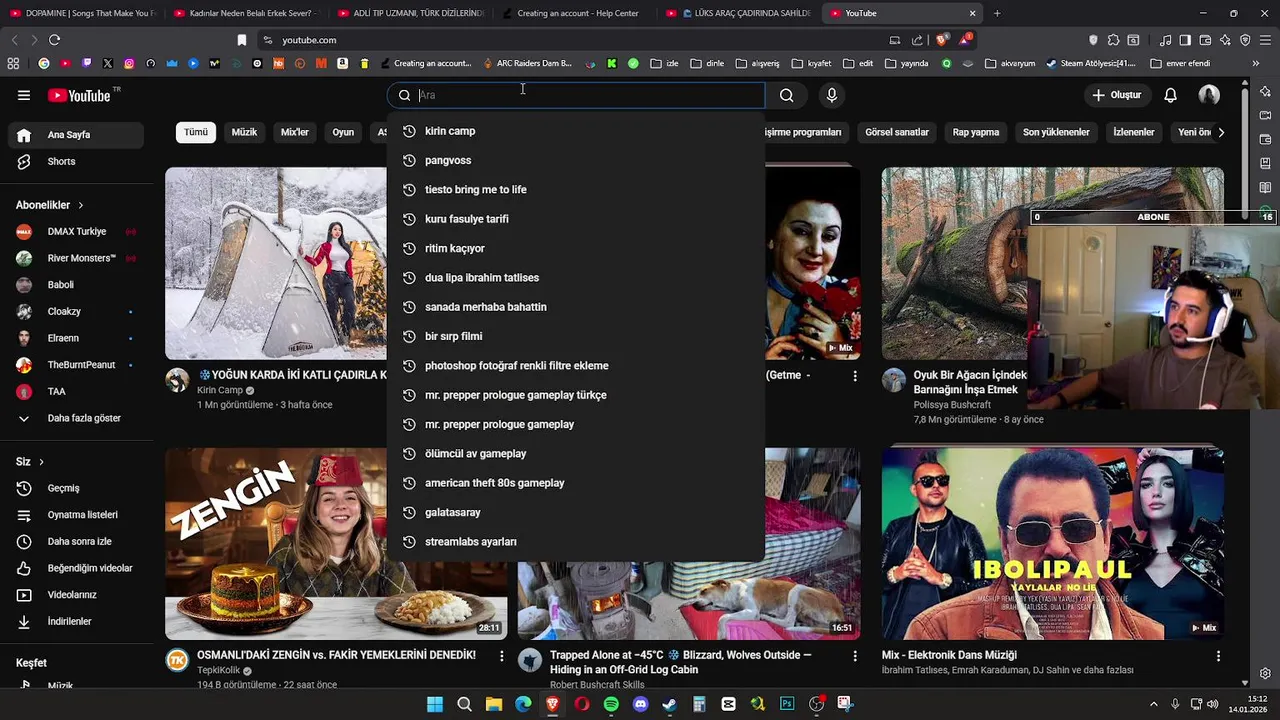The width and height of the screenshot is (1280, 720).
Task: Select 'sanada merhaba bahattin' suggestion
Action: click(576, 307)
